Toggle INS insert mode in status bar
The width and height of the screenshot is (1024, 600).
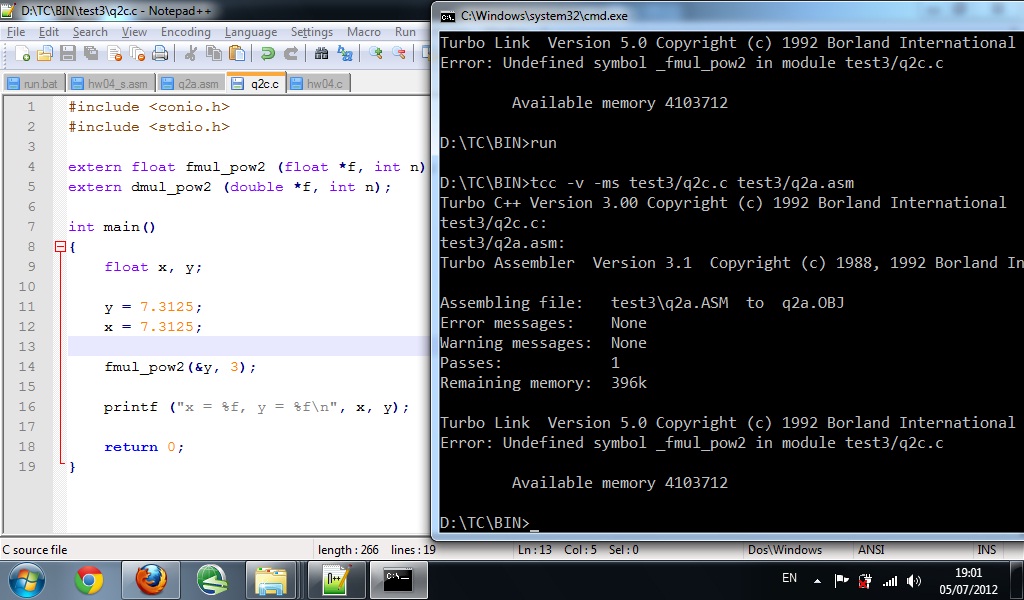click(x=986, y=550)
